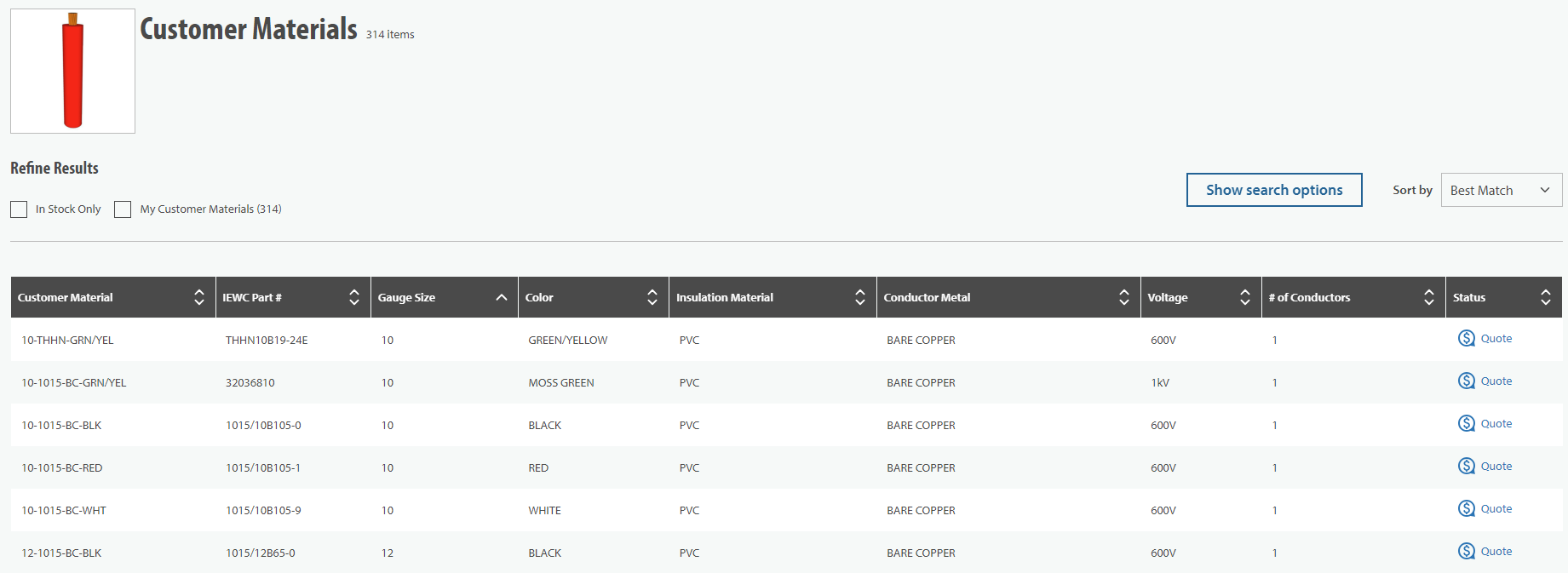This screenshot has width=1568, height=573.
Task: Request Quote for 10-1015-BC-RED
Action: 1495,466
